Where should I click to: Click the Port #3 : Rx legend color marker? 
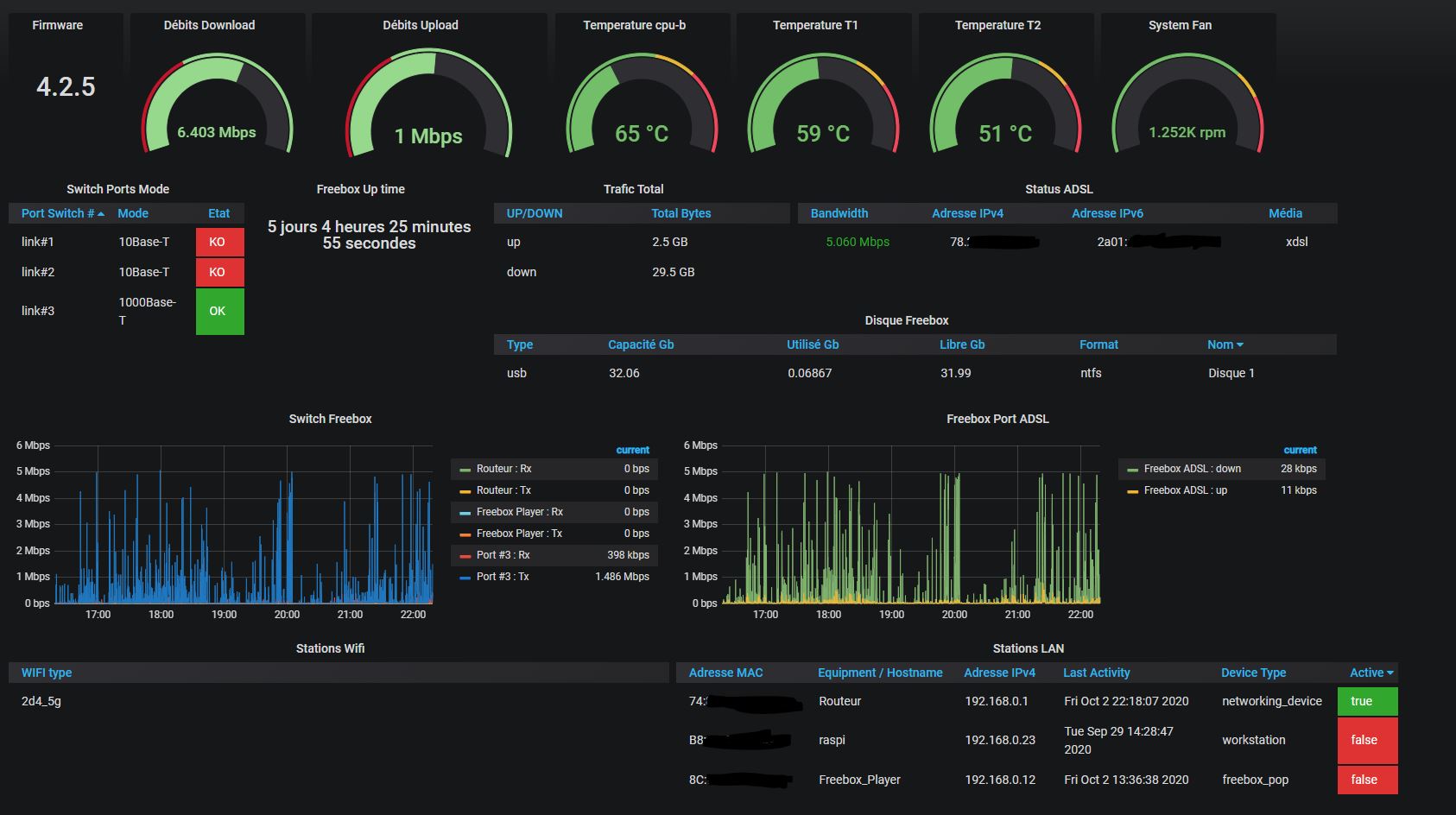(465, 556)
